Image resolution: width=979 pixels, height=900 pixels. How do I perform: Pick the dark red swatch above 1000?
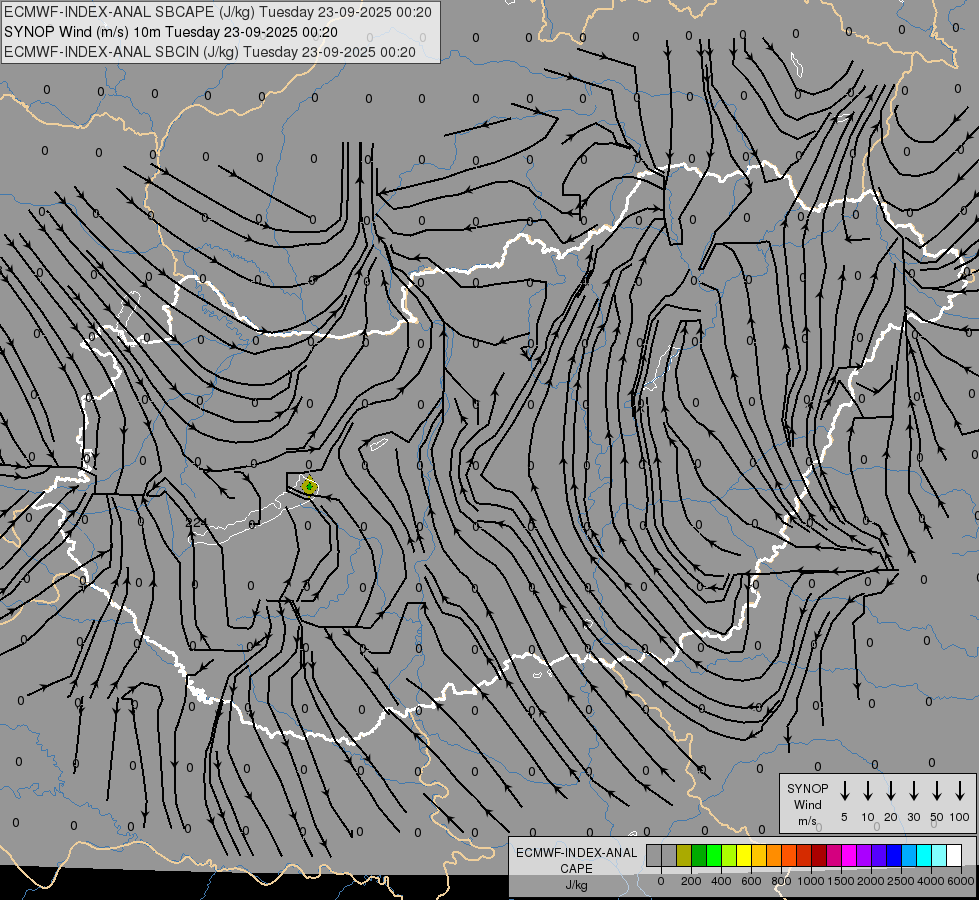coord(819,855)
